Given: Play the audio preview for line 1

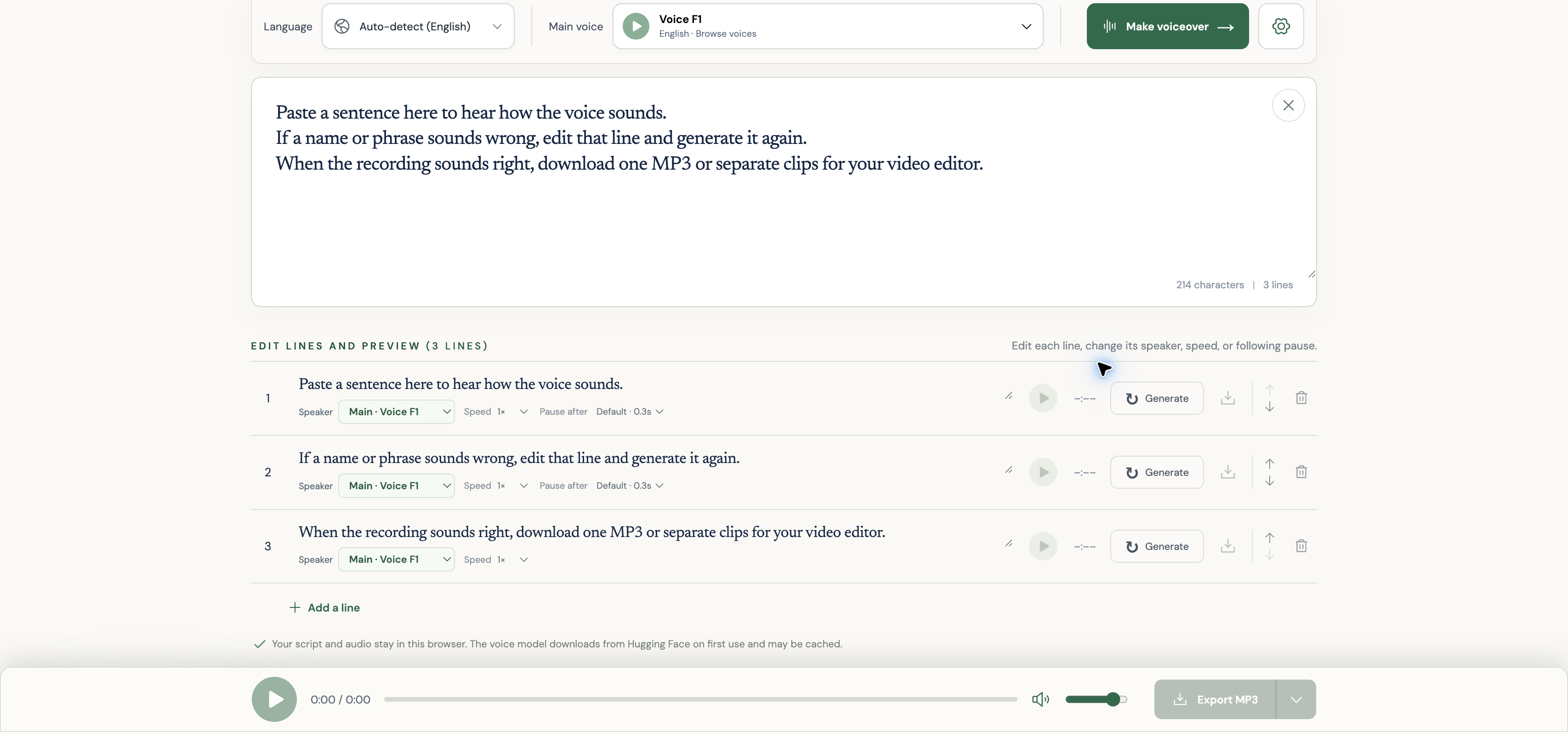Looking at the screenshot, I should pyautogui.click(x=1043, y=398).
